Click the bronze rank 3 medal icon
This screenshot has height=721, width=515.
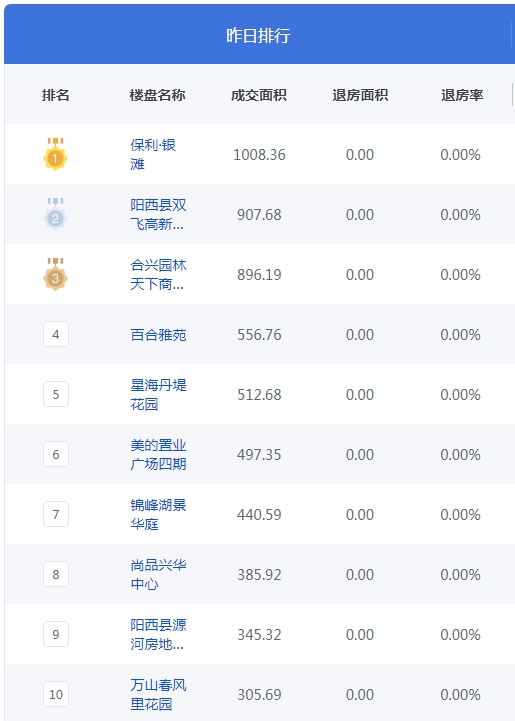pos(55,274)
